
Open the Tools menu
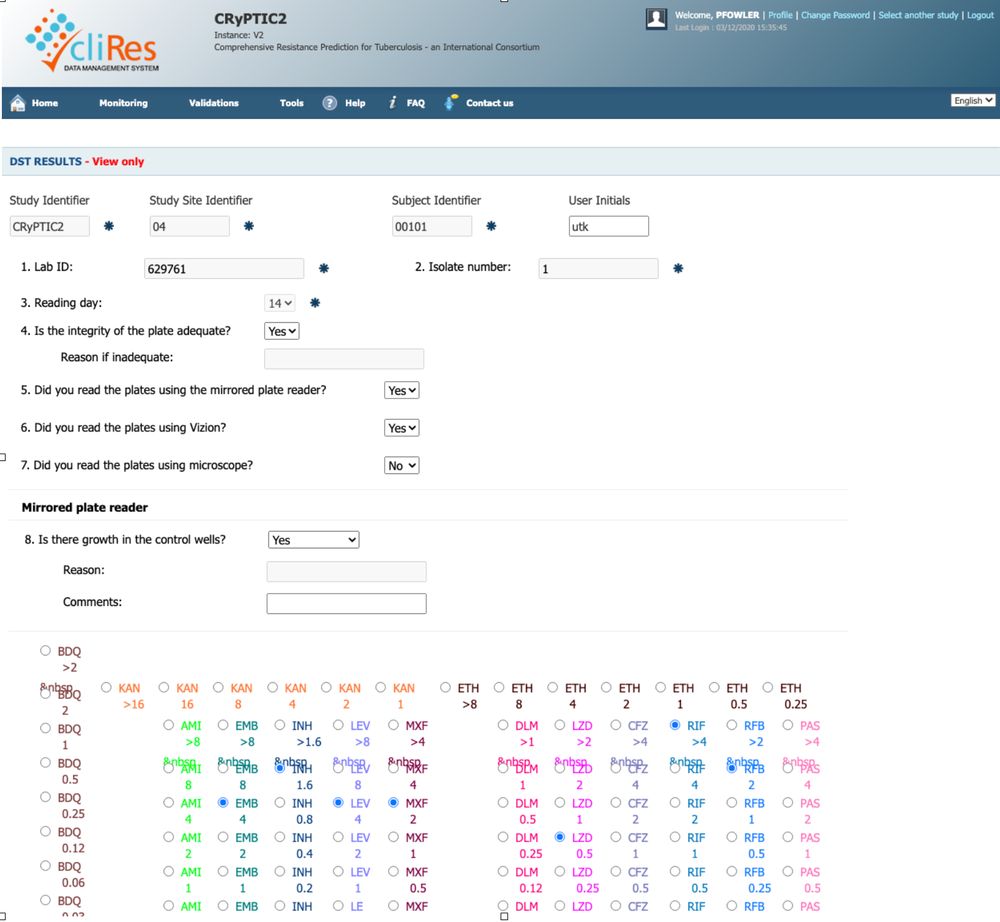(x=291, y=103)
